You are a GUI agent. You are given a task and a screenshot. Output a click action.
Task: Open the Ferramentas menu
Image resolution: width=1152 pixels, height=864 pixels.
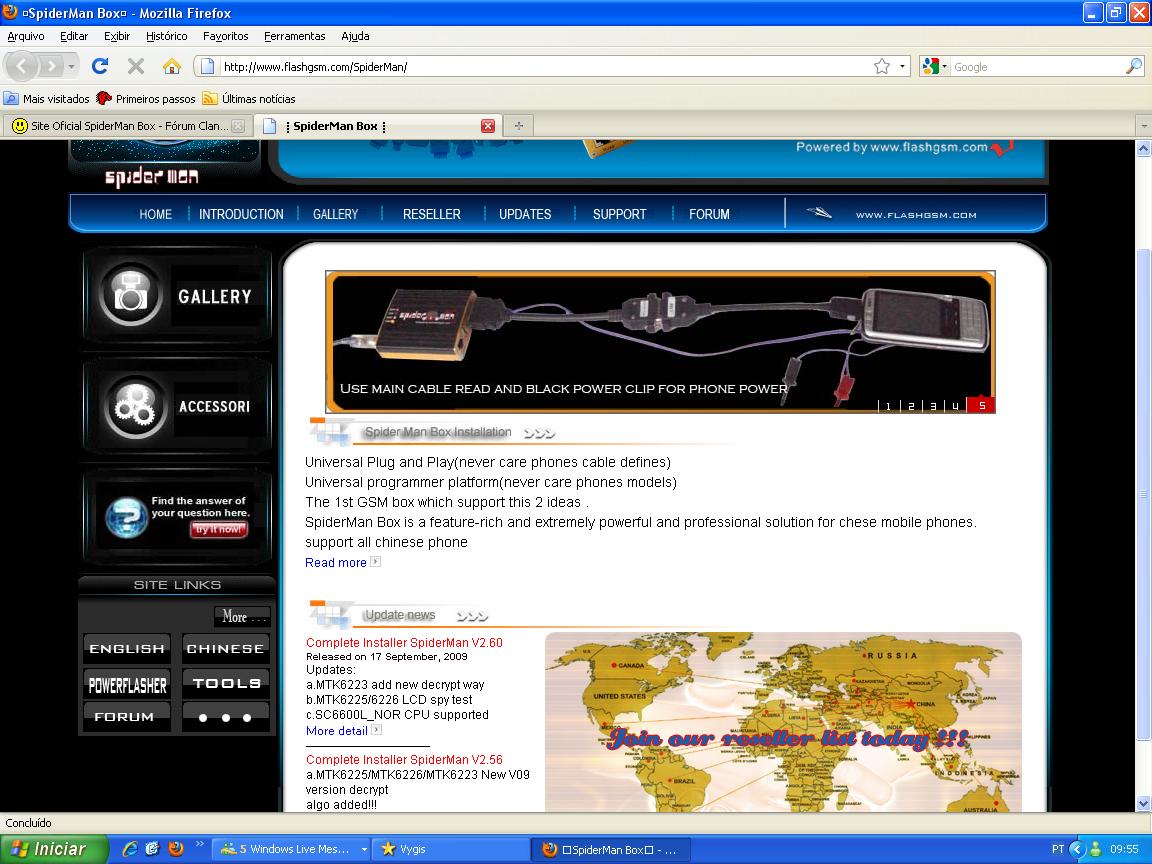[295, 36]
